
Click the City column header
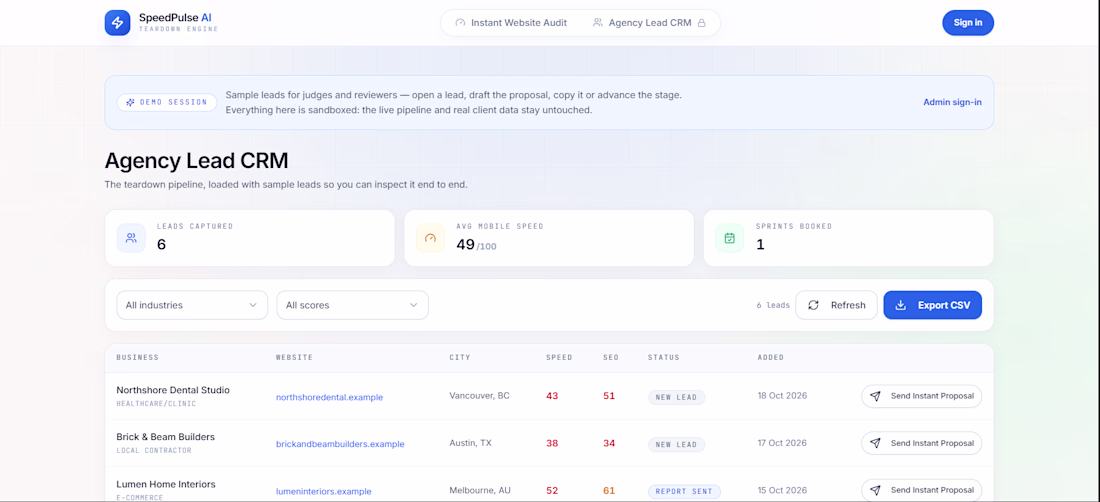point(460,358)
